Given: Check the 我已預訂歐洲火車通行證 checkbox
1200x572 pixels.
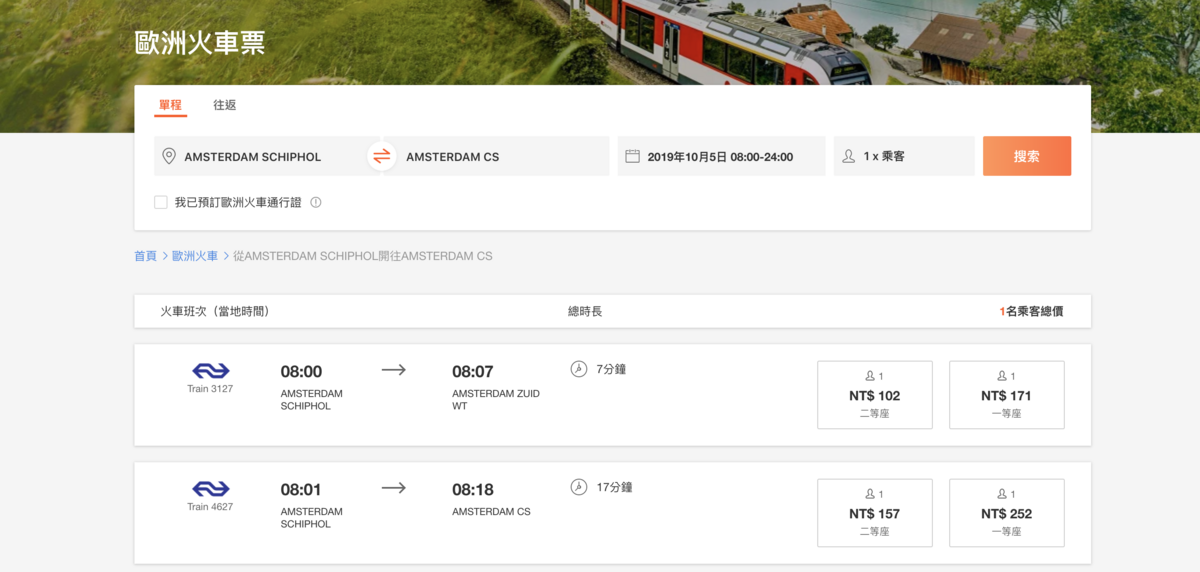Looking at the screenshot, I should pyautogui.click(x=161, y=202).
